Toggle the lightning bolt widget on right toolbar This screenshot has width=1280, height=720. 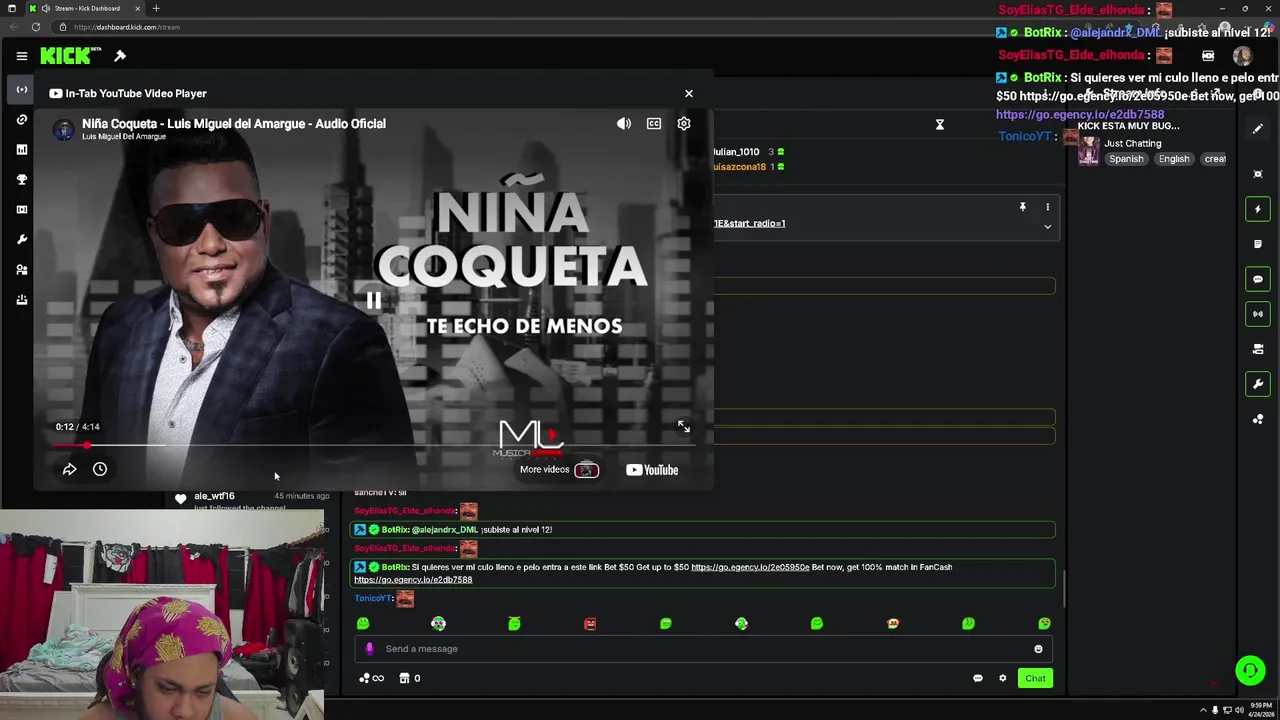1258,209
